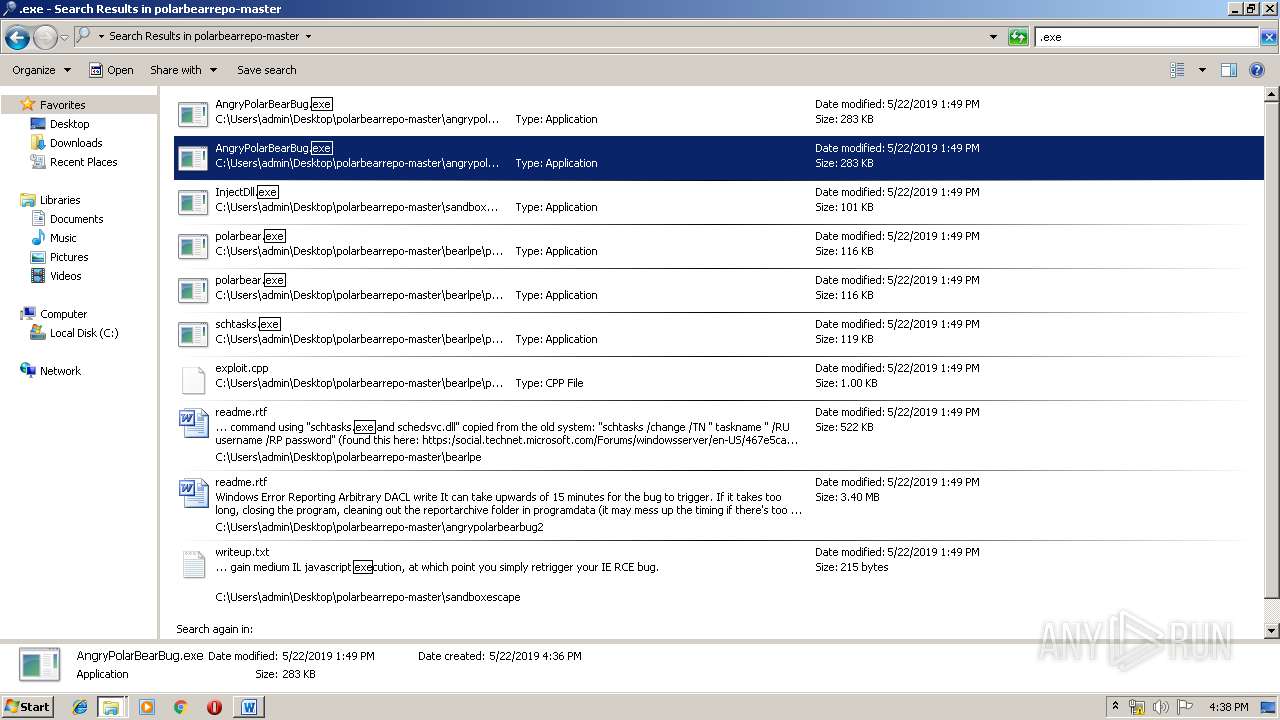Open the Start menu
Screen dimensions: 1280x720
click(28, 706)
